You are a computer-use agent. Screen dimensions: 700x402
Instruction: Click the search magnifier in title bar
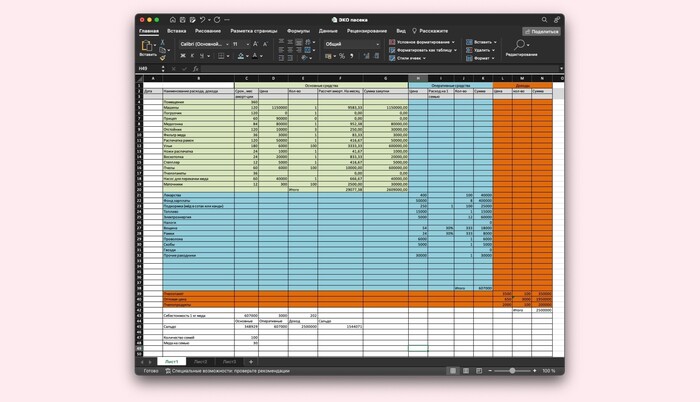point(543,19)
